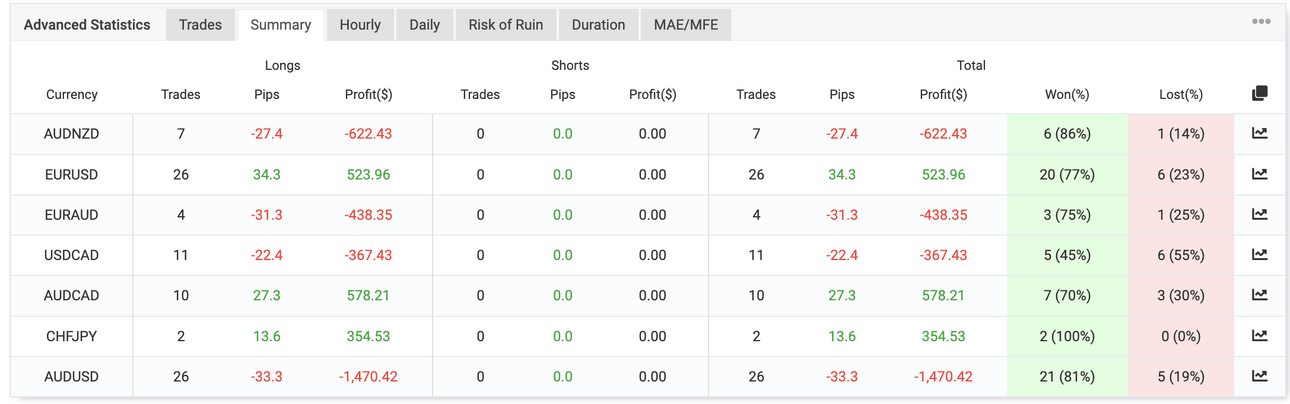The width and height of the screenshot is (1290, 404).
Task: Click the Lost(%) column header
Action: pyautogui.click(x=1181, y=94)
